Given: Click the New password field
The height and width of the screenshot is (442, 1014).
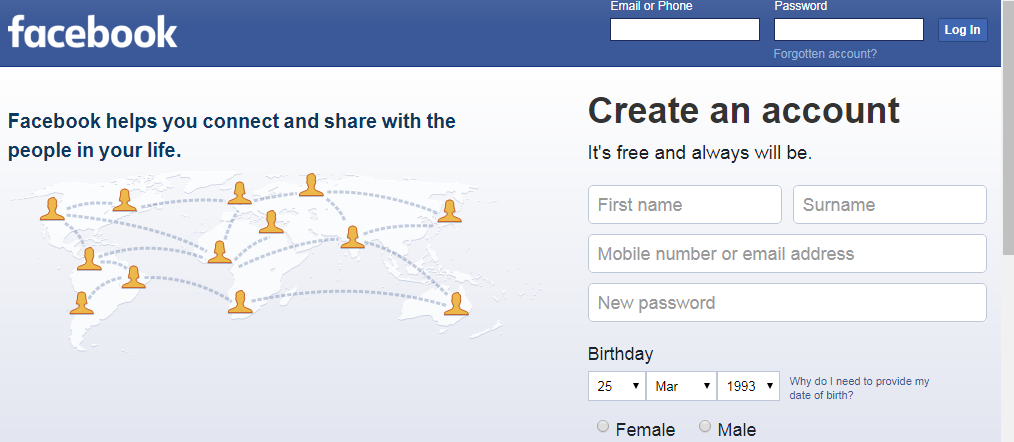Looking at the screenshot, I should click(787, 302).
